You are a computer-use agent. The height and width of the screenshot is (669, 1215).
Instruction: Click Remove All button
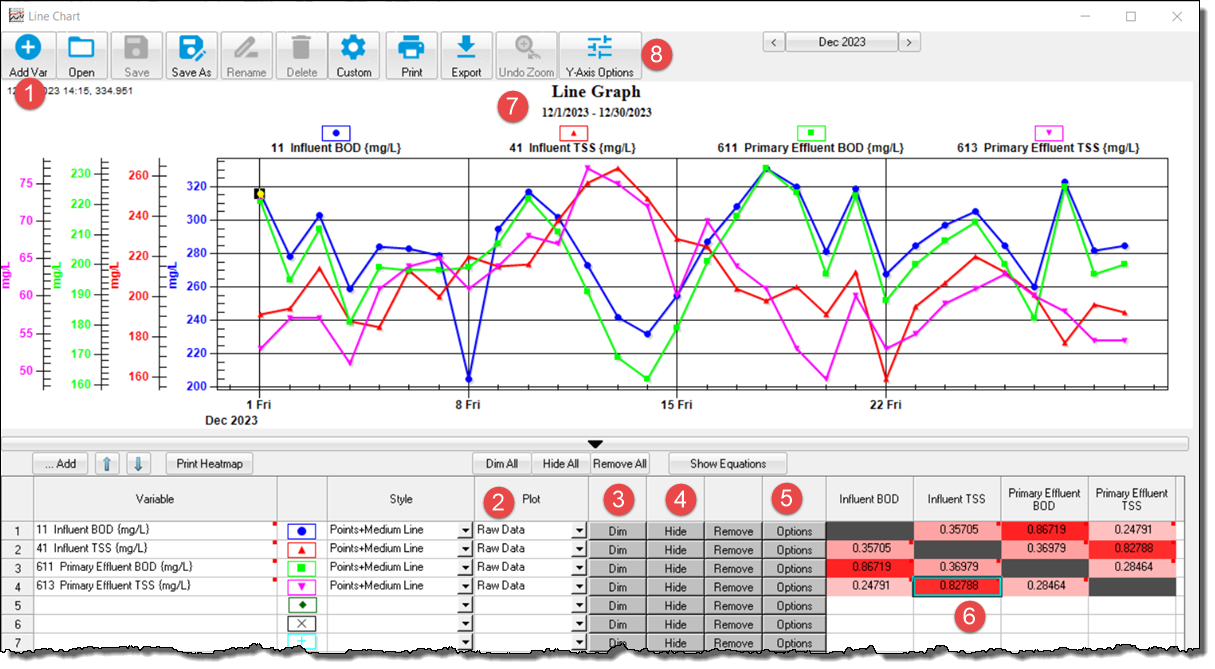tap(619, 463)
